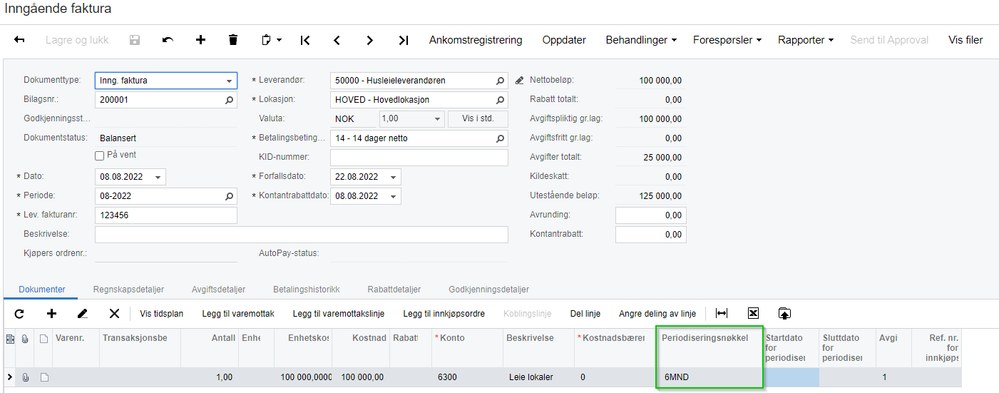Search Periode with magnifier icon

[229, 196]
